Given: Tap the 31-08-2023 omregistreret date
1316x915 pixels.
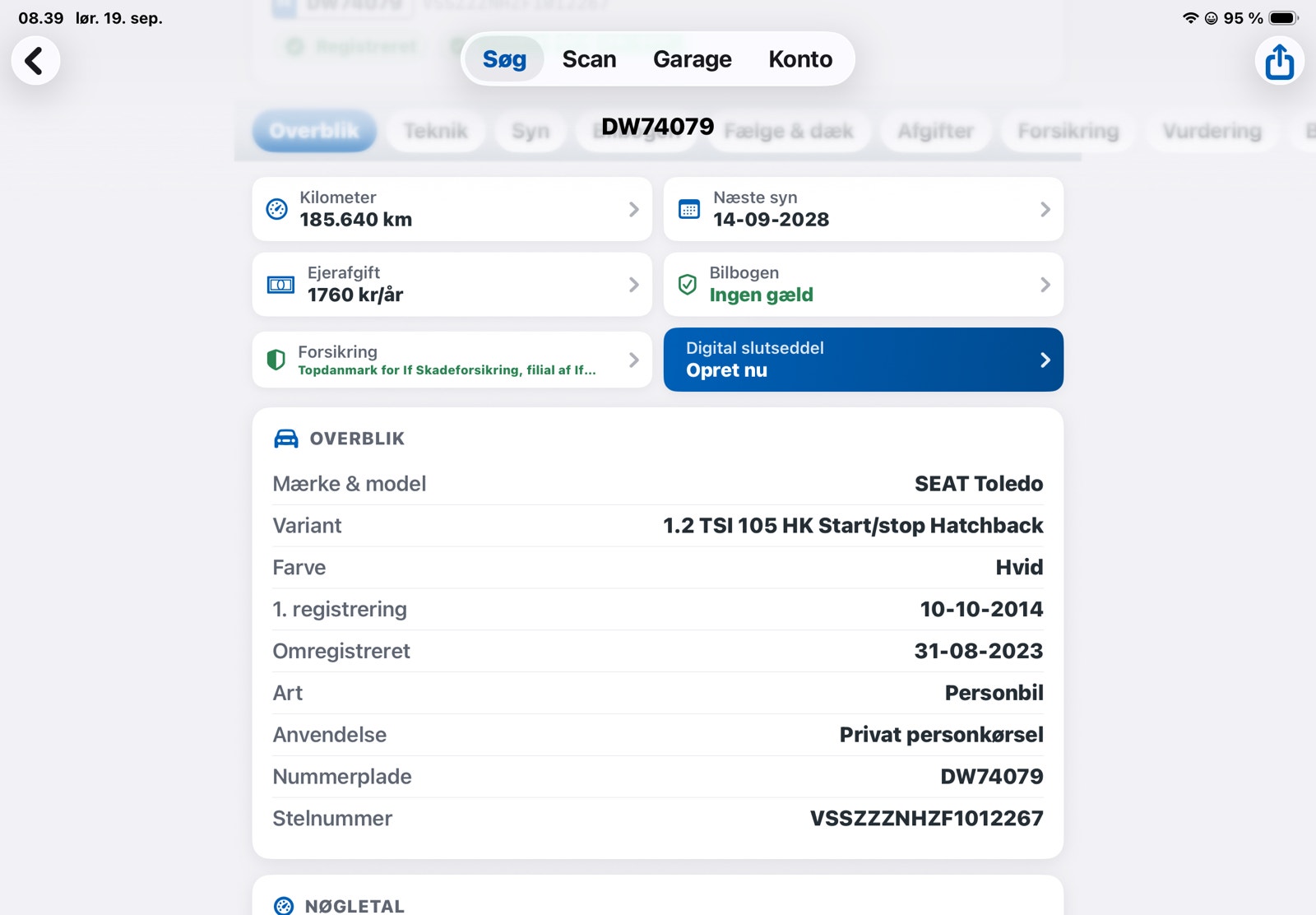Looking at the screenshot, I should (979, 652).
